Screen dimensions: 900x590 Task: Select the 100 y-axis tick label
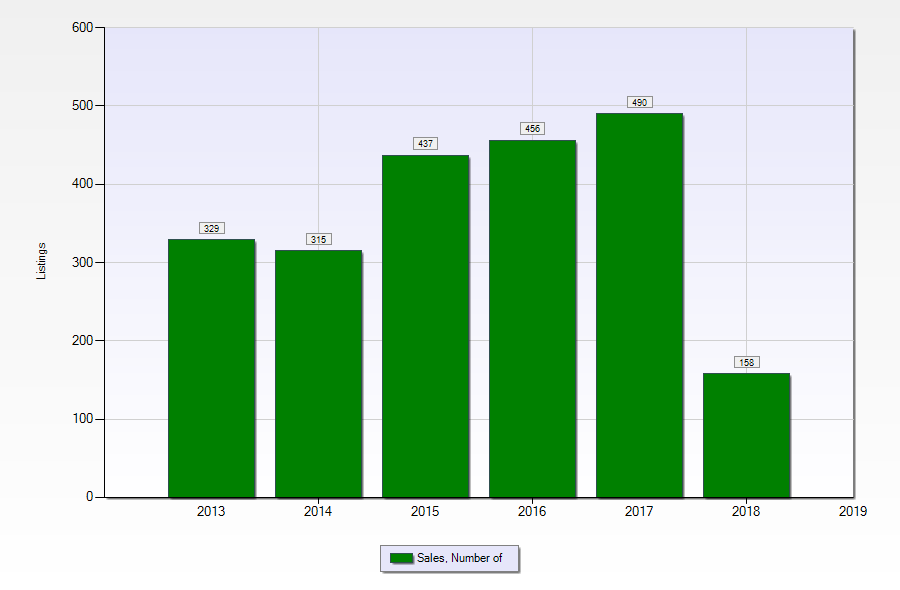(83, 419)
